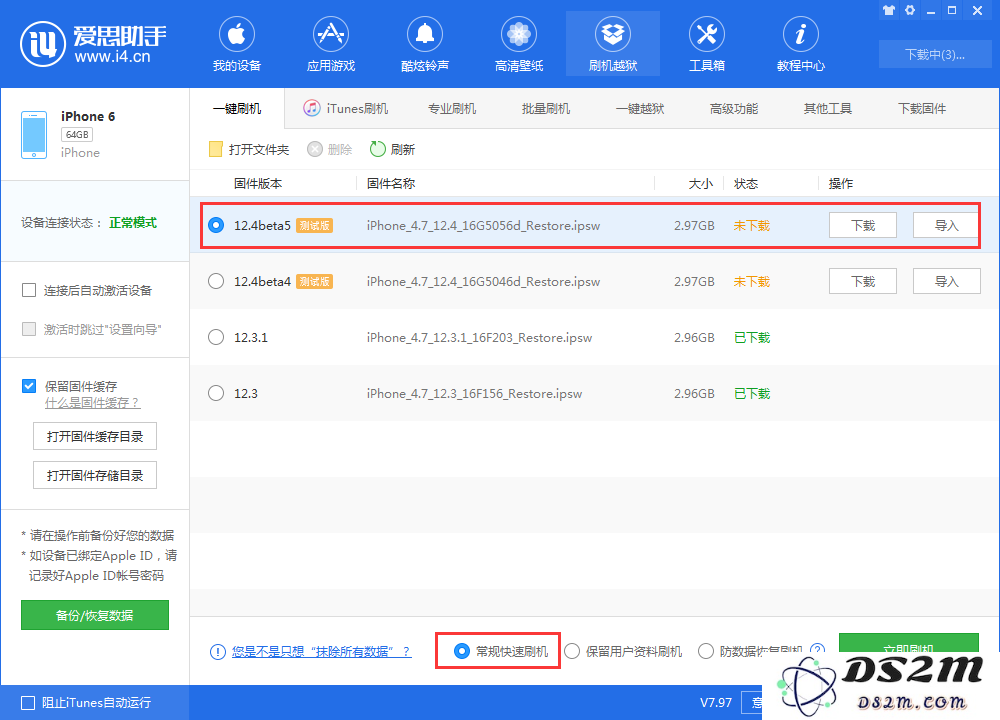
Task: Open settings gear in title bar
Action: (x=910, y=10)
